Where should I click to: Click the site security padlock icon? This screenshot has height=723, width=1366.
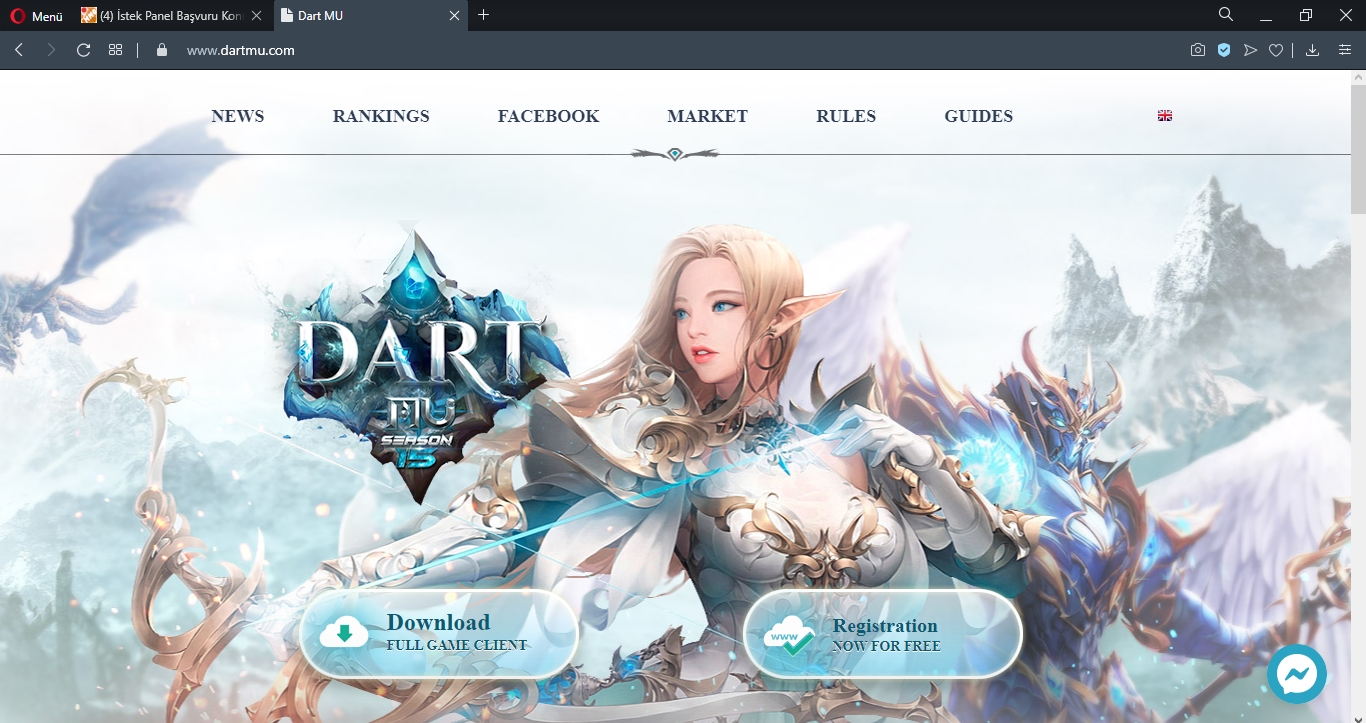[x=162, y=50]
